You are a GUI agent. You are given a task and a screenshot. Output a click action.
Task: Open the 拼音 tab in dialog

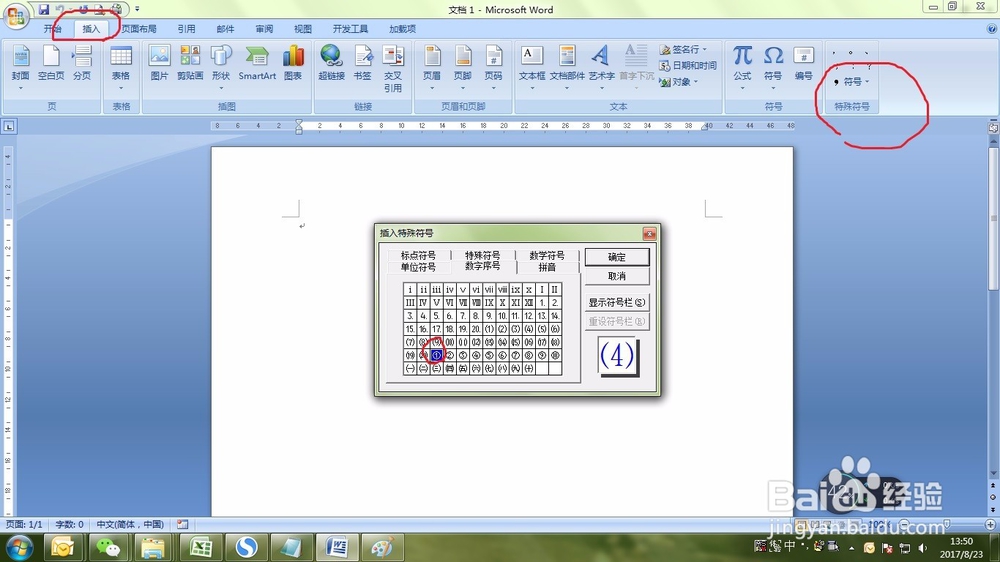tap(547, 267)
